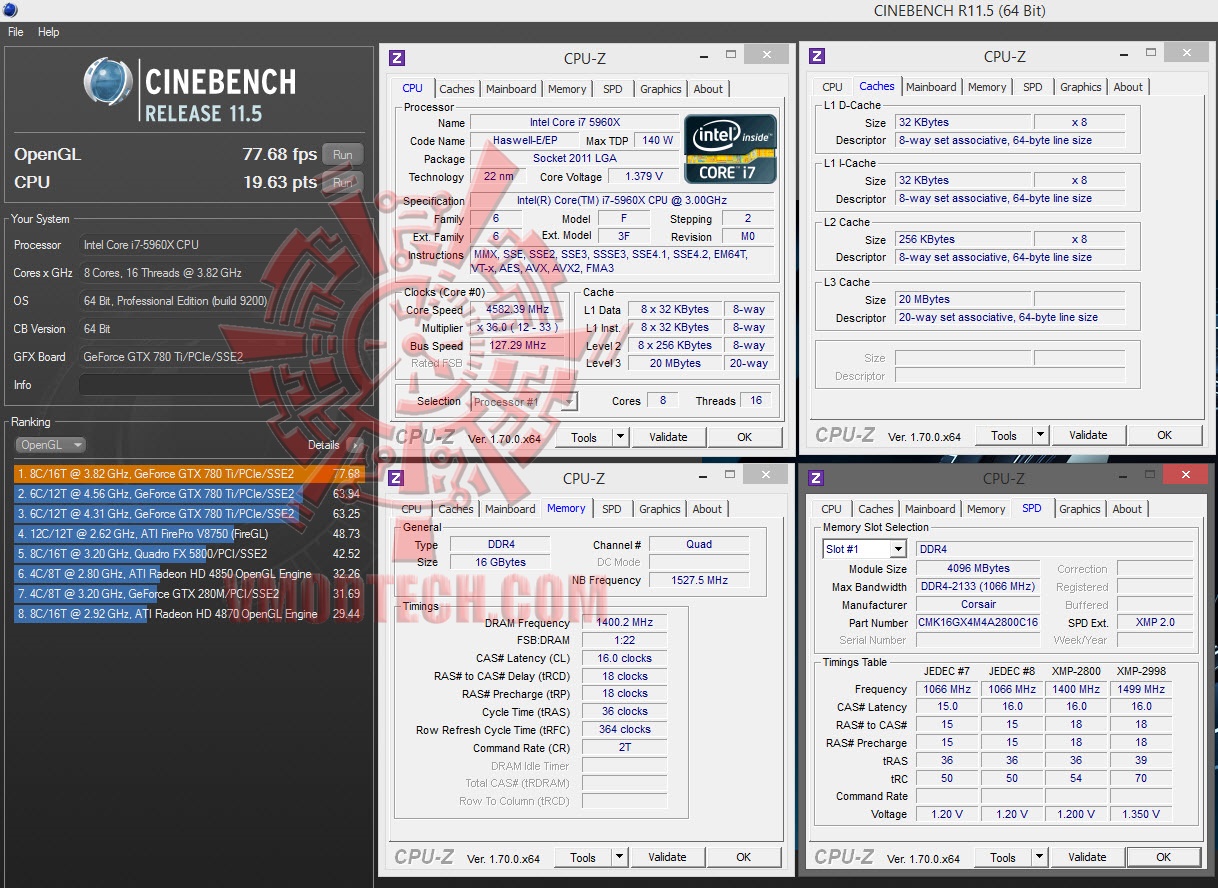Click Tools button in CPU window
The height and width of the screenshot is (888, 1218).
coord(584,437)
